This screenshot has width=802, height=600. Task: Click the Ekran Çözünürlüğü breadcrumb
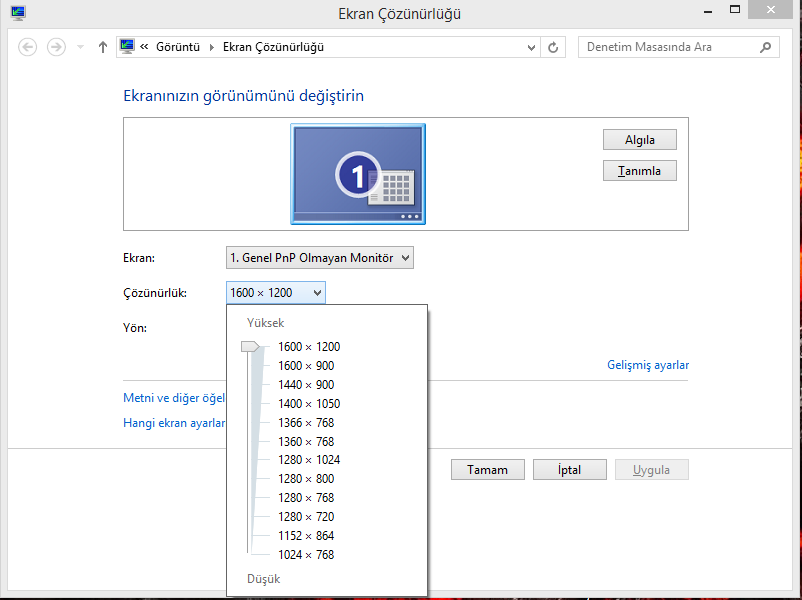coord(273,47)
